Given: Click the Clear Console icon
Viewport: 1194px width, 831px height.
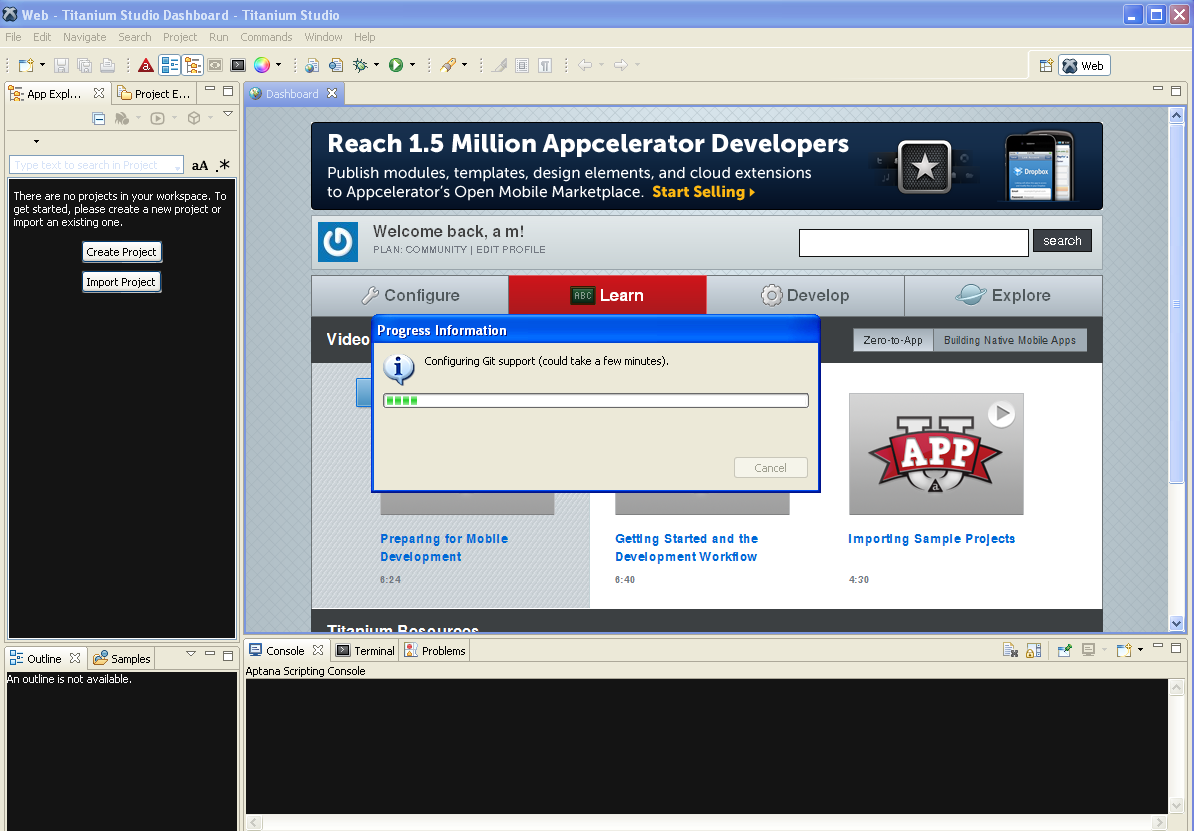Looking at the screenshot, I should pos(1010,650).
